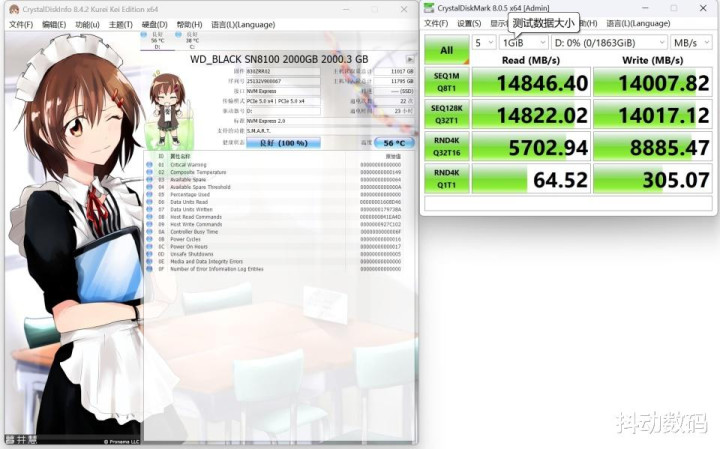Click the chibi character image in CrystalDiskInfo
This screenshot has width=720, height=449.
click(167, 108)
